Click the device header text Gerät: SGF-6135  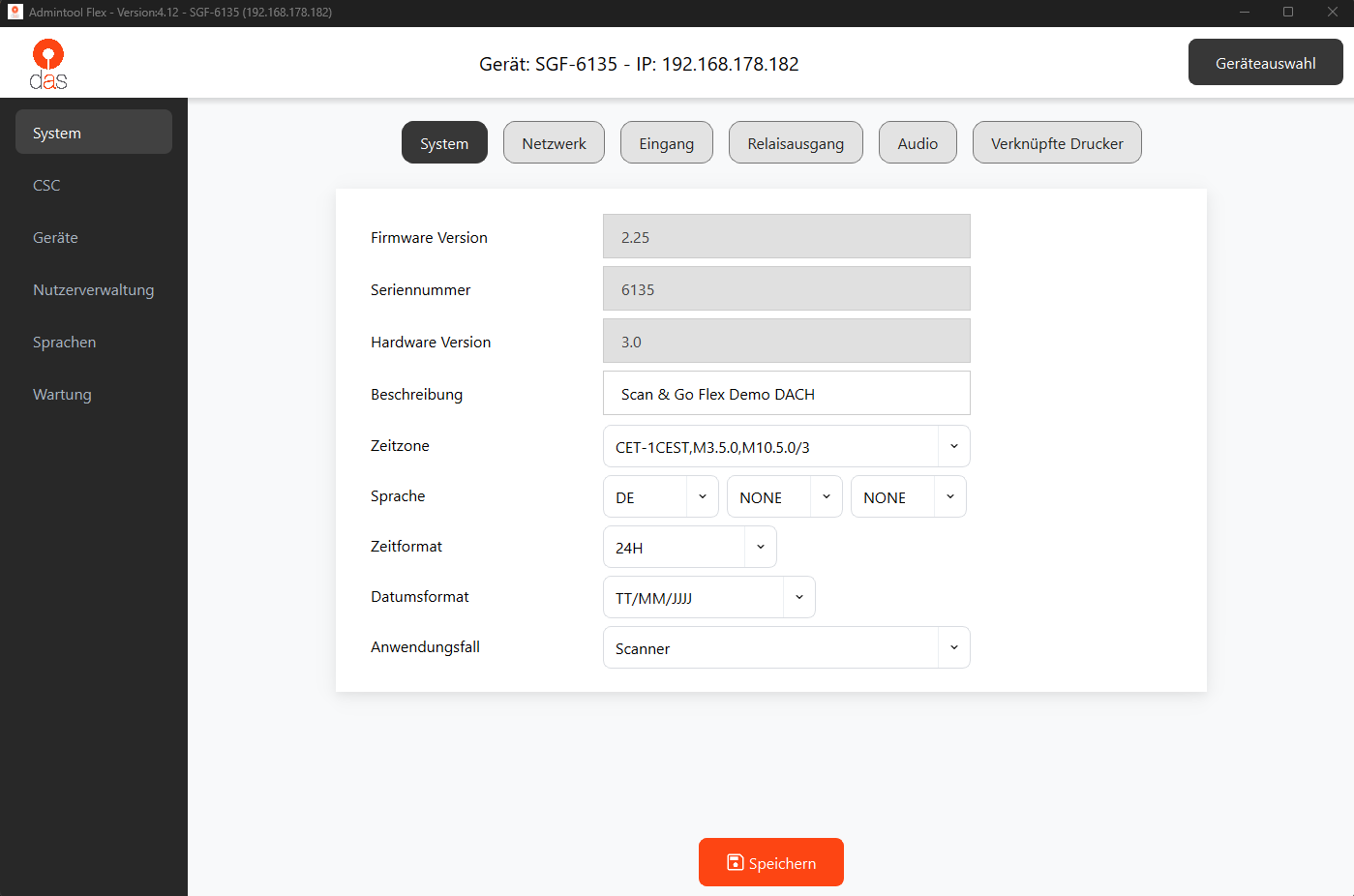(x=639, y=64)
